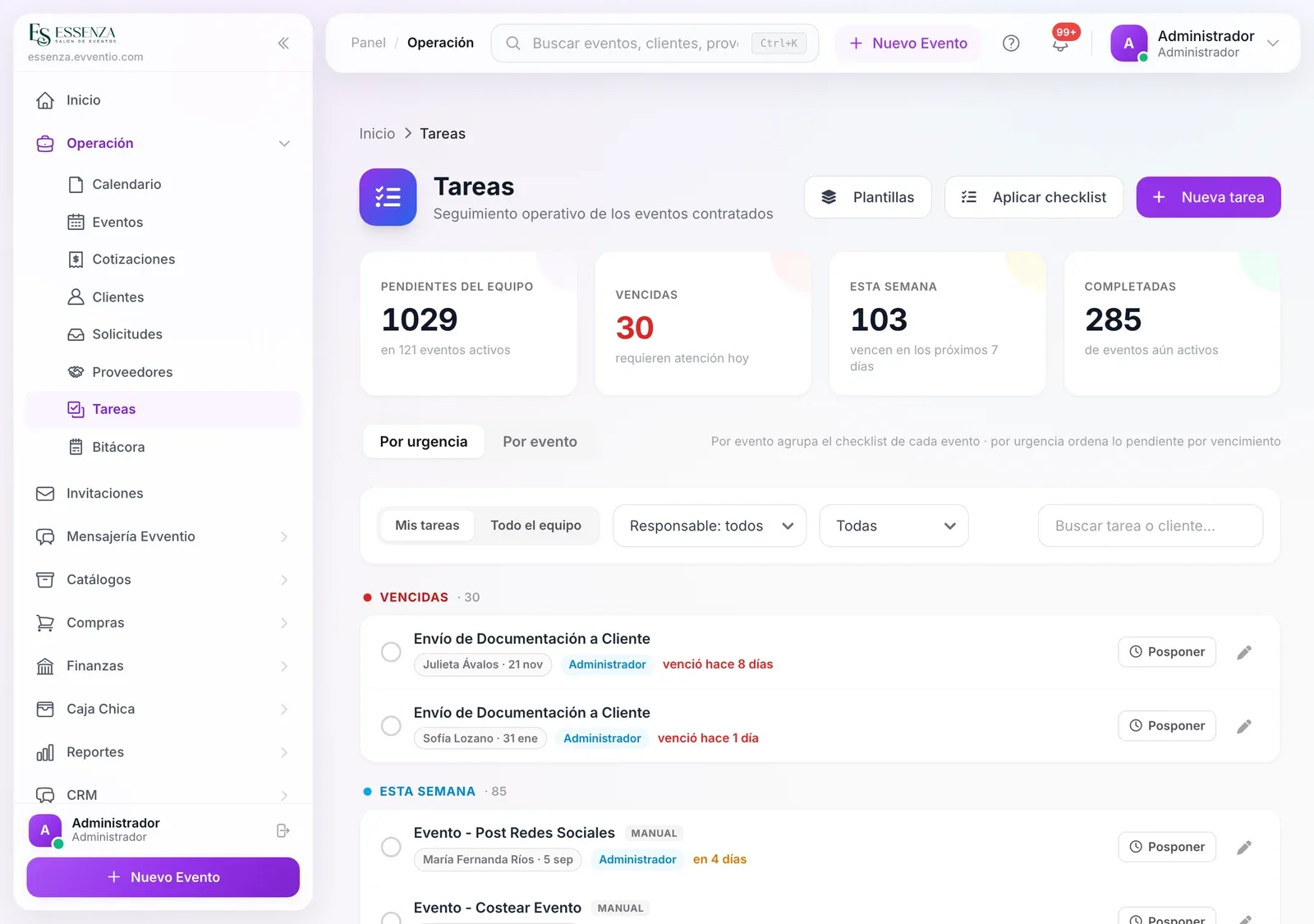Check off Evento - Post Redes Sociales task
The width and height of the screenshot is (1314, 924).
coord(391,847)
